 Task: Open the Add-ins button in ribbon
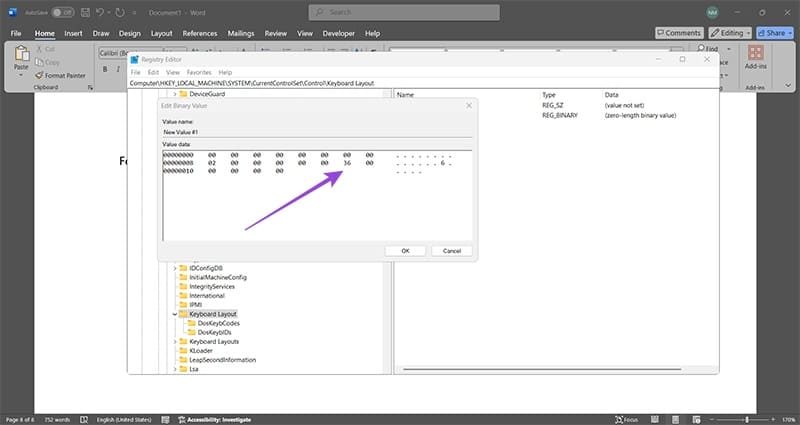(x=755, y=58)
